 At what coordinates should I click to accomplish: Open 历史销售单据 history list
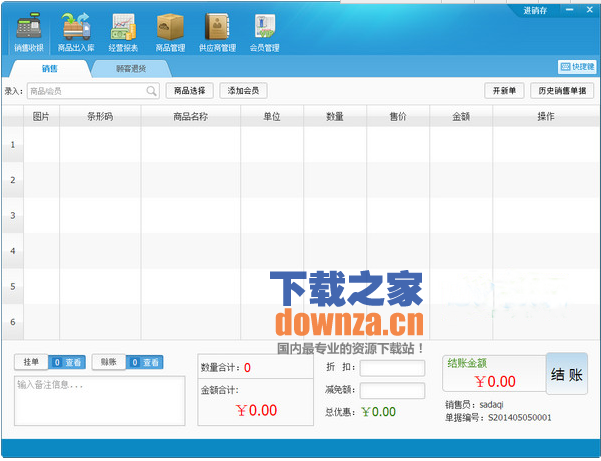point(562,91)
